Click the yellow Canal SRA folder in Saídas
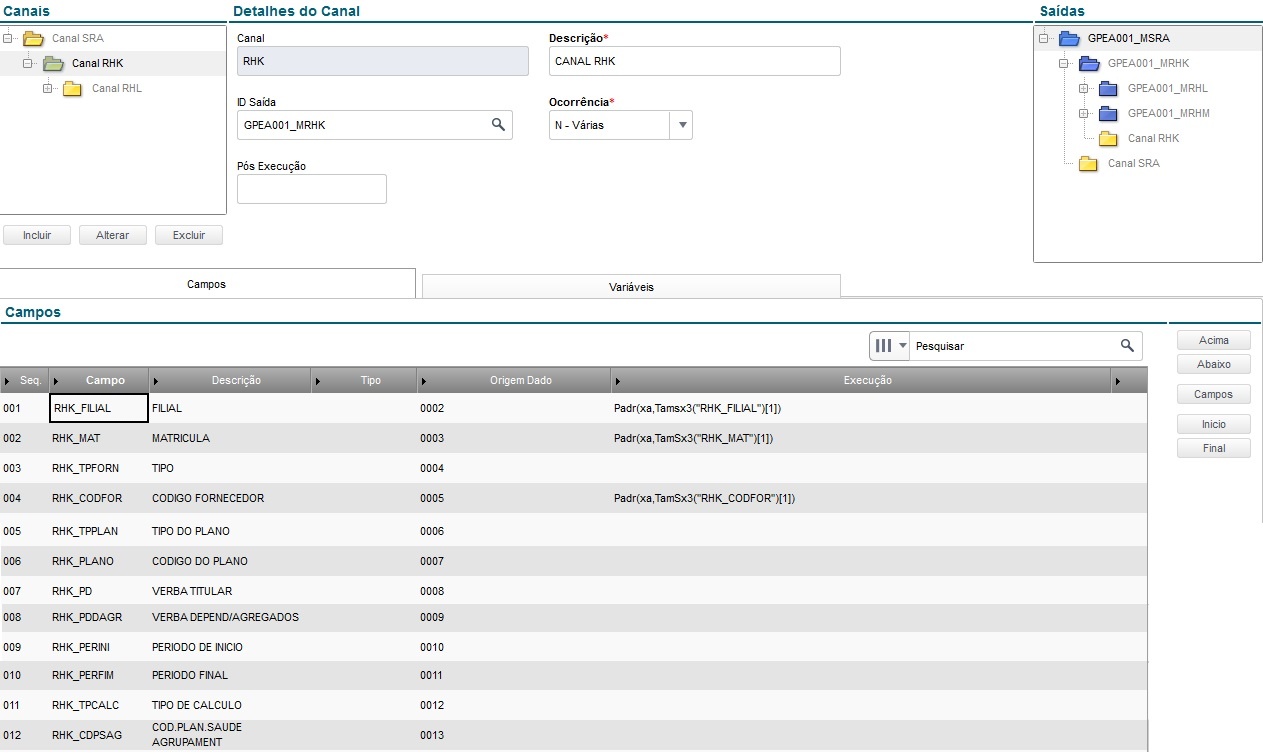 [1088, 164]
